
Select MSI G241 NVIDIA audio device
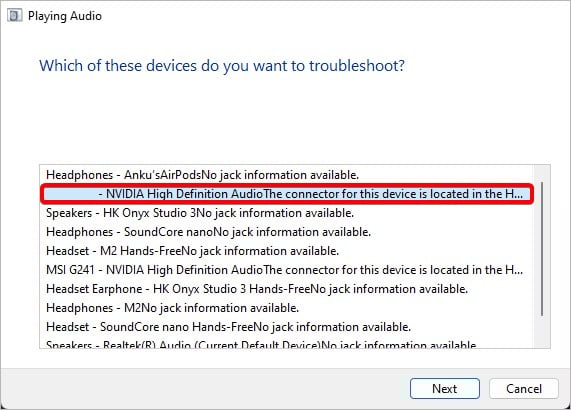click(284, 270)
